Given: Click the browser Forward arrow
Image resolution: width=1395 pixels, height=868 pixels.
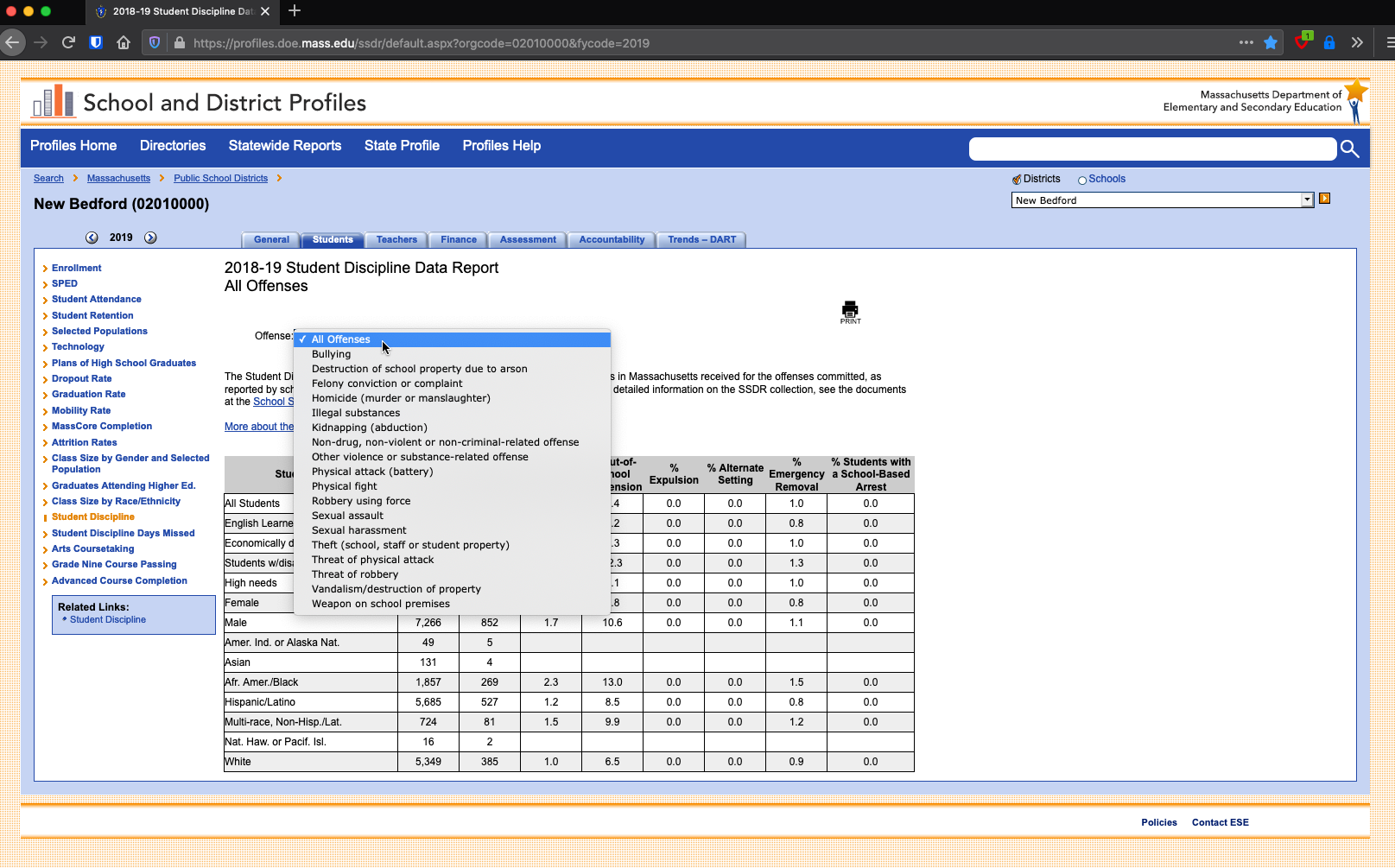Looking at the screenshot, I should [x=41, y=42].
